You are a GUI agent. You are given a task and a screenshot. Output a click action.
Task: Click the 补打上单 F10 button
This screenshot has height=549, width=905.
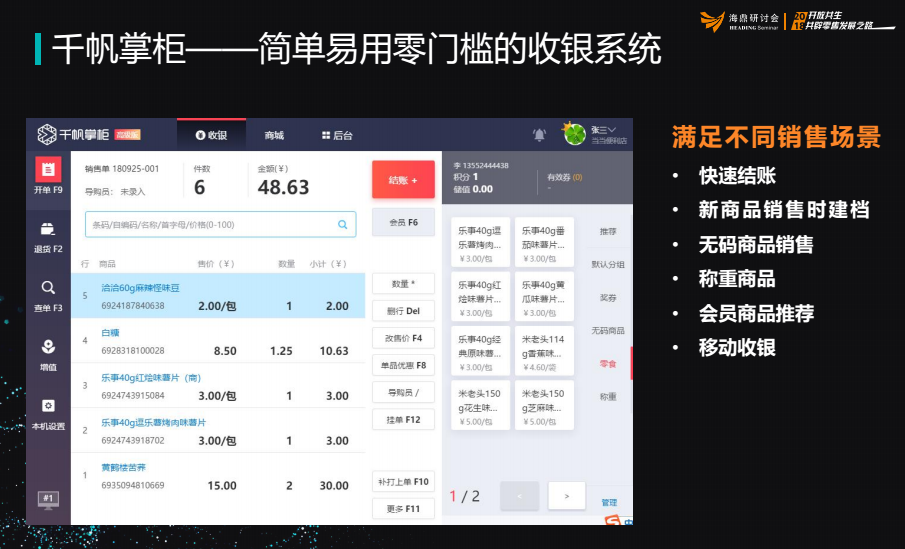[403, 481]
